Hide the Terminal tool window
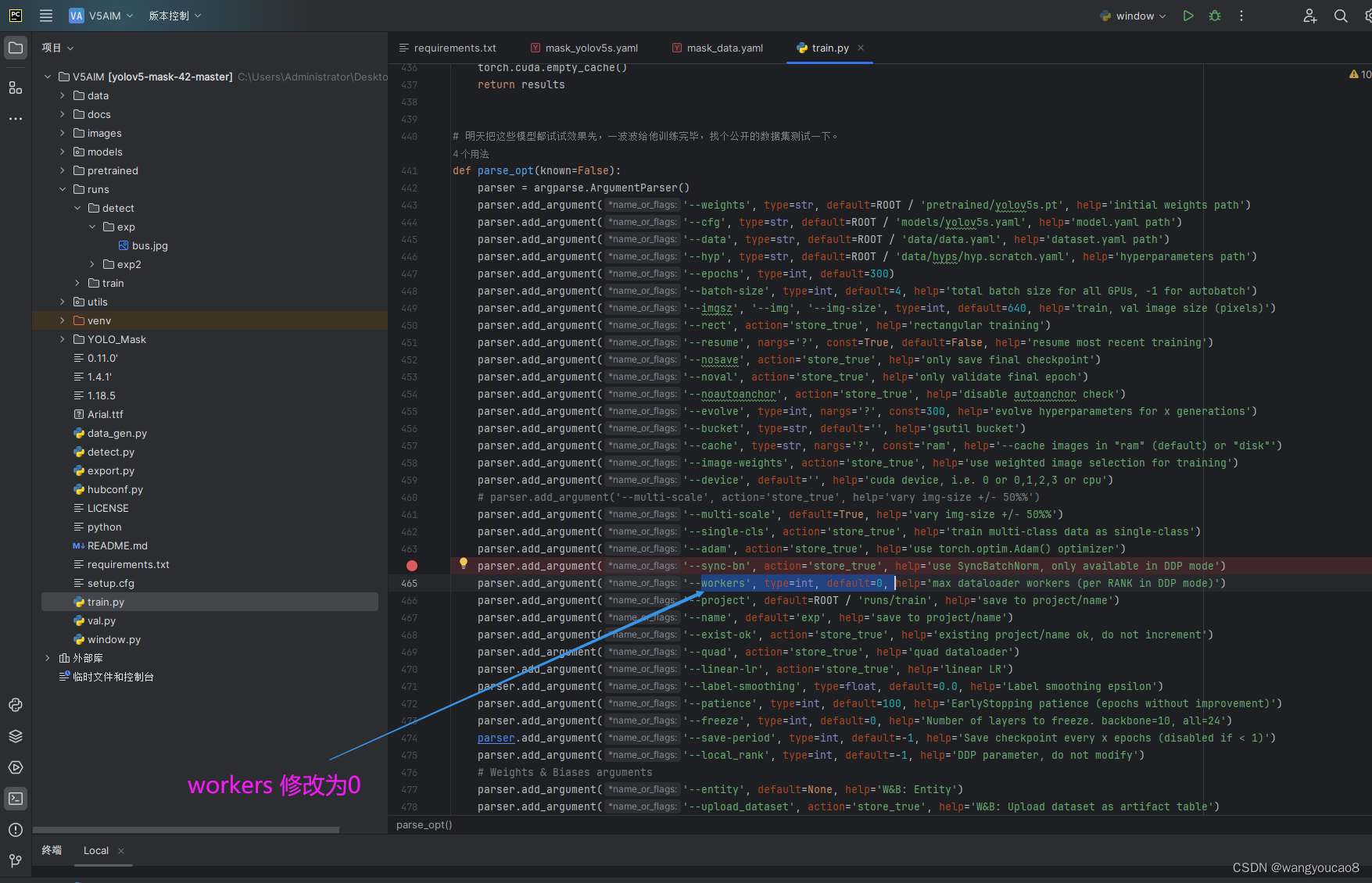The image size is (1372, 883). coord(16,798)
